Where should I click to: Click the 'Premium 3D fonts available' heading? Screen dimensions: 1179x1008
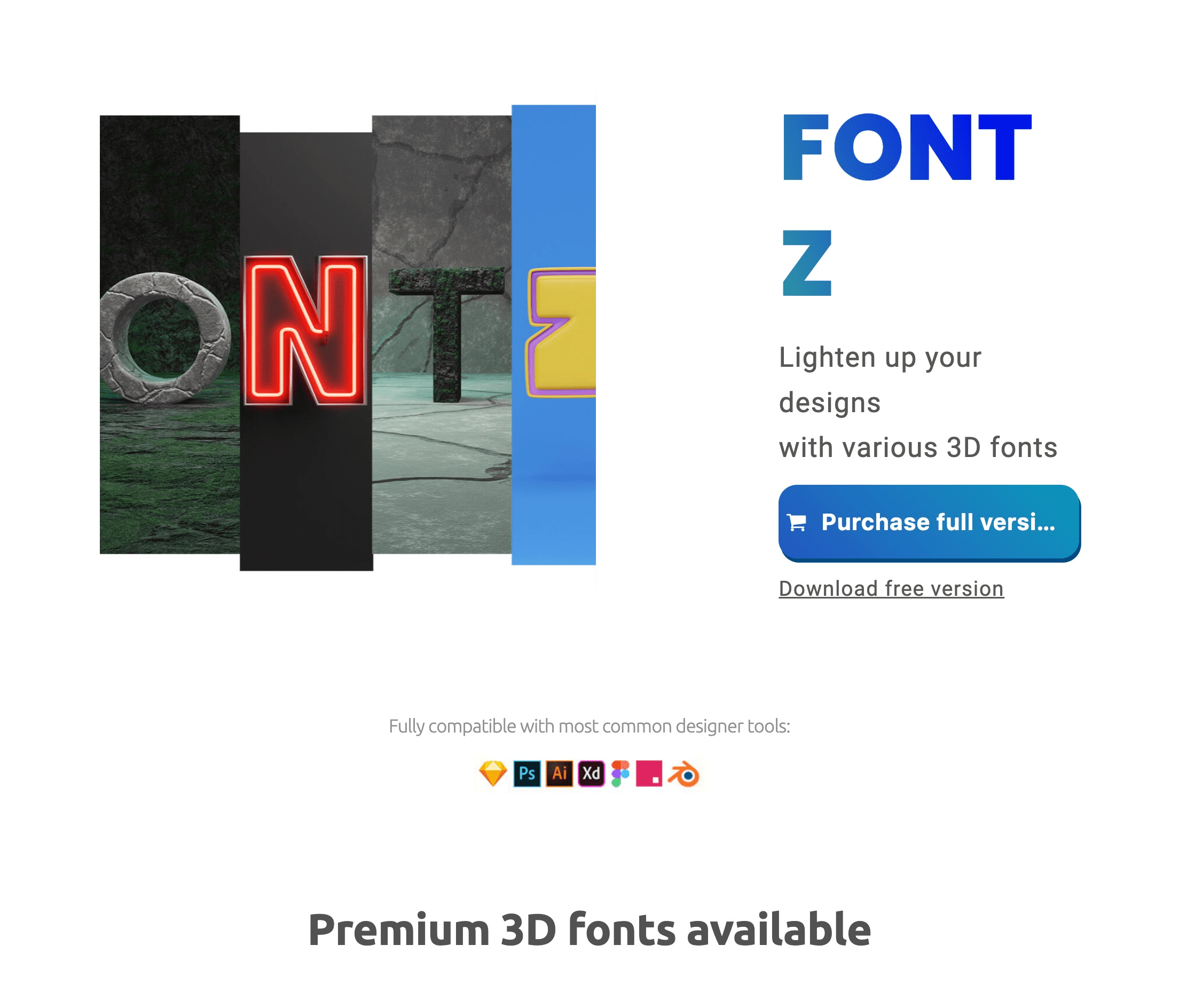click(x=589, y=928)
